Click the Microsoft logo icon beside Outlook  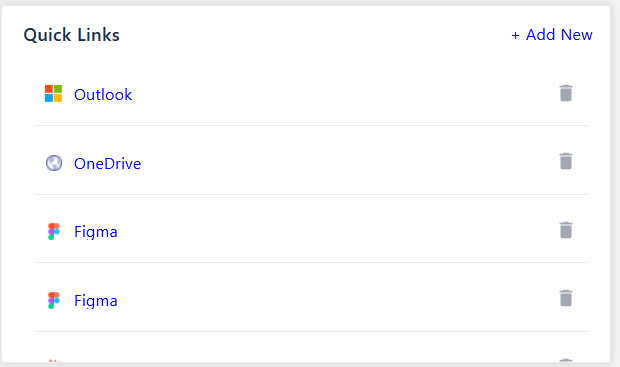click(53, 94)
